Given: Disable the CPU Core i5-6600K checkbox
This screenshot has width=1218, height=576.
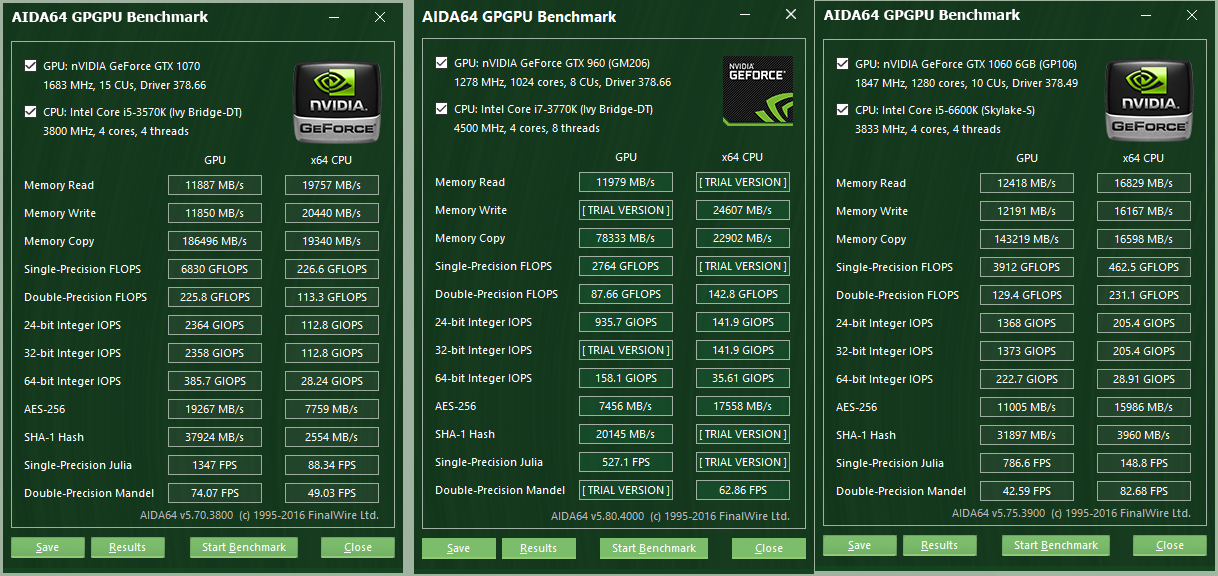Looking at the screenshot, I should [x=842, y=110].
